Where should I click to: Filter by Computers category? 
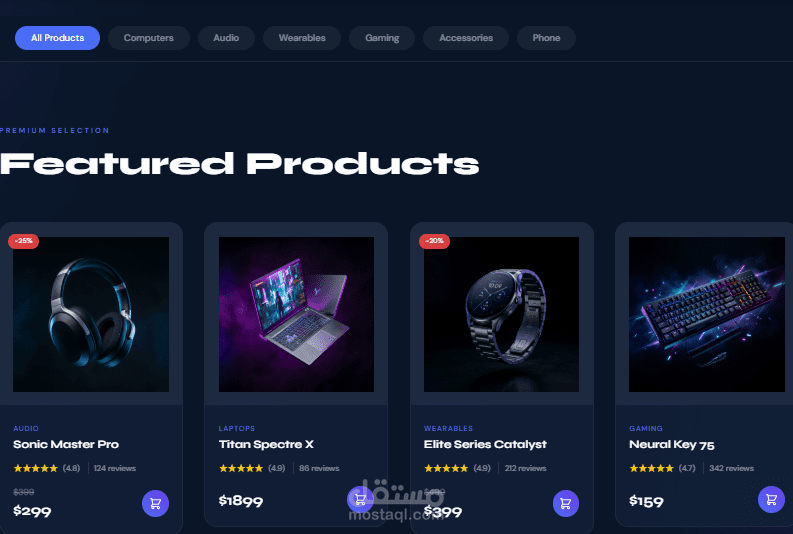149,38
